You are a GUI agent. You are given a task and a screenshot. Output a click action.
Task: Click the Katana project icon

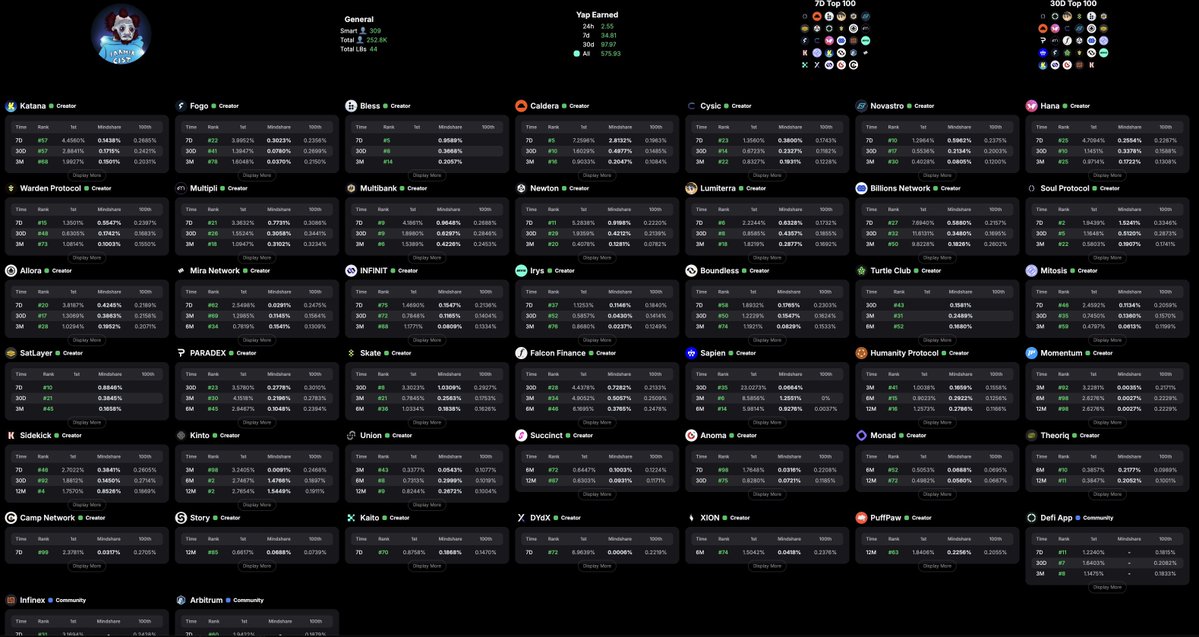click(11, 106)
